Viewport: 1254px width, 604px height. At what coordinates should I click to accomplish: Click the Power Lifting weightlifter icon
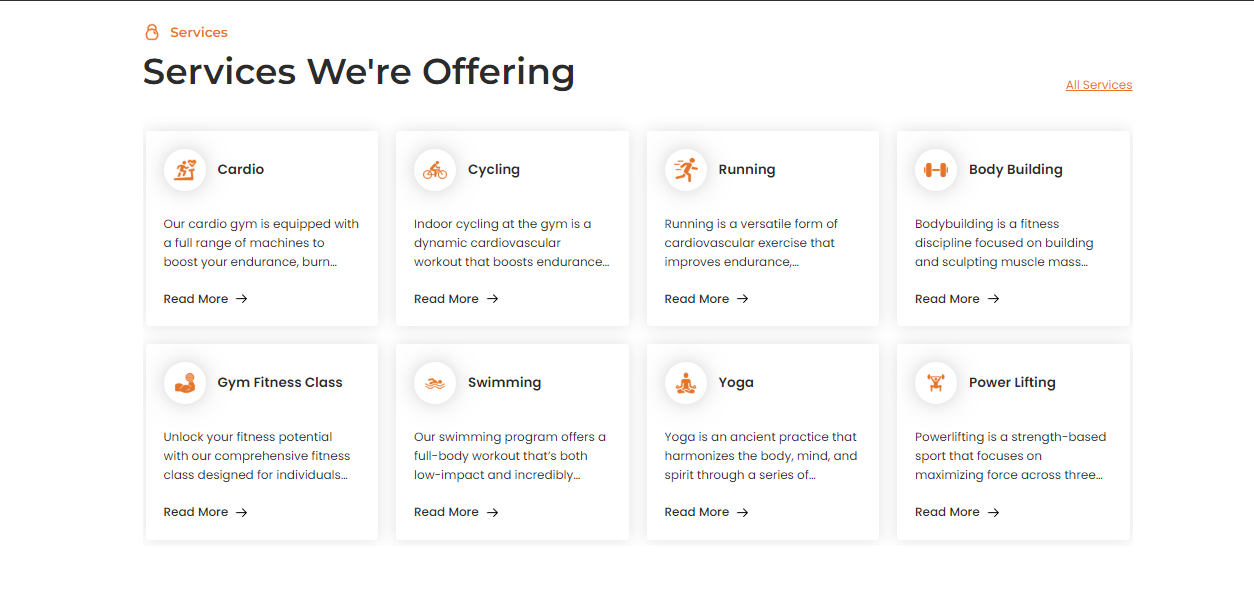936,383
